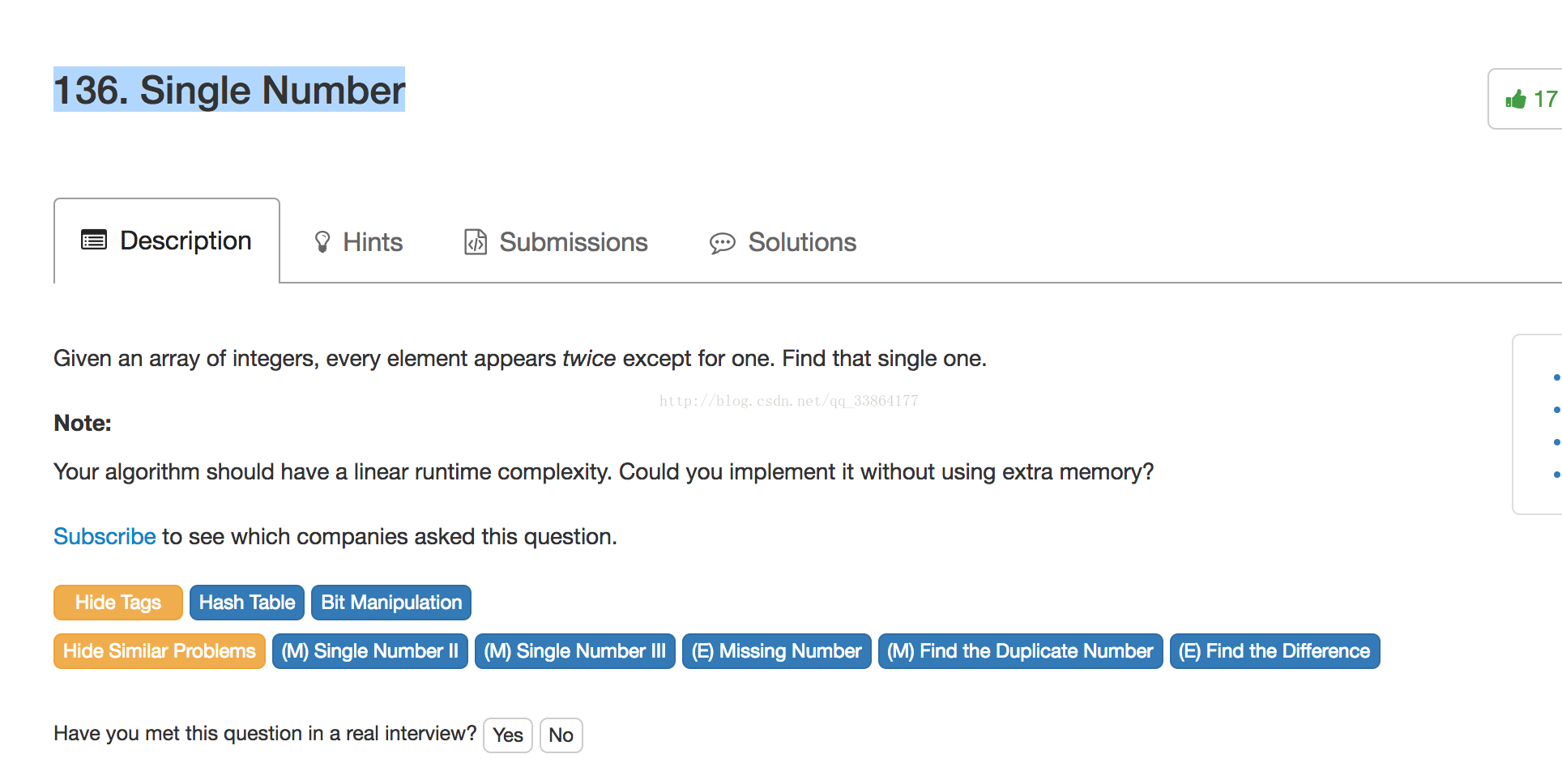Answer No to real interview question
Screen dimensions: 1562x784
[x=561, y=735]
